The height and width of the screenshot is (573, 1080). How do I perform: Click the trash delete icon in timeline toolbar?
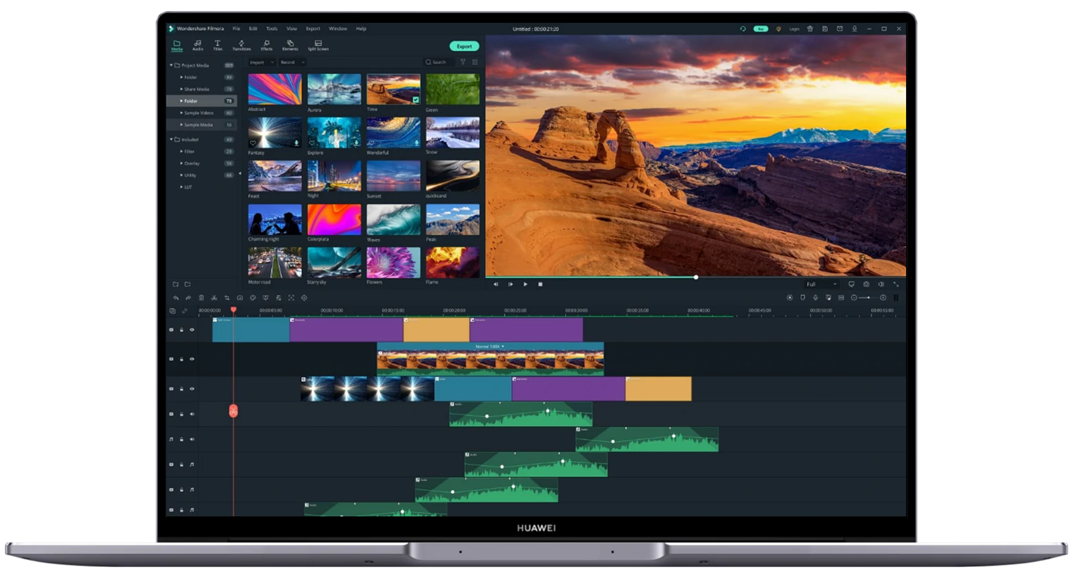tap(201, 298)
